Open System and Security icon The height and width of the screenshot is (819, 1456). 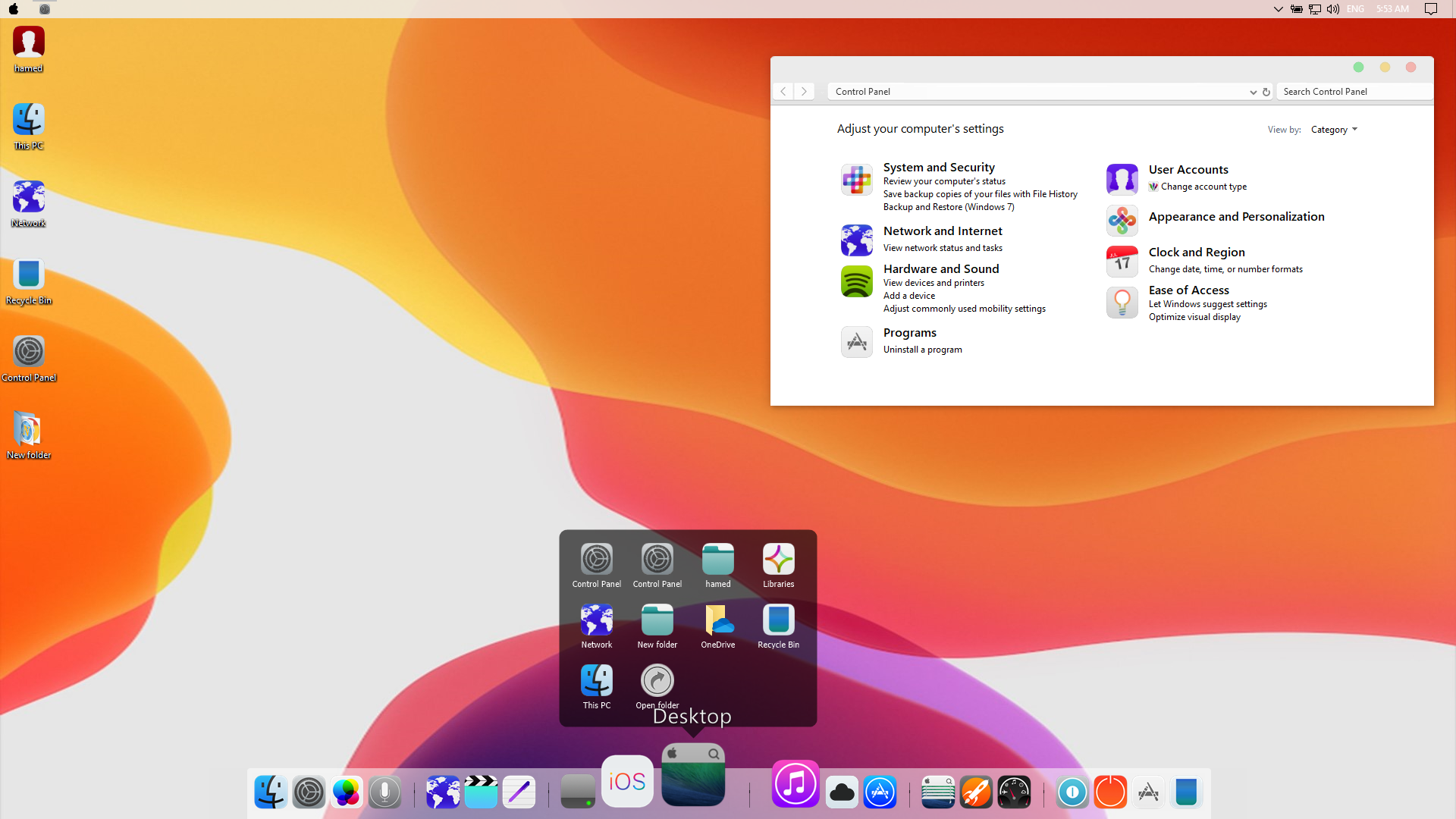pyautogui.click(x=856, y=180)
